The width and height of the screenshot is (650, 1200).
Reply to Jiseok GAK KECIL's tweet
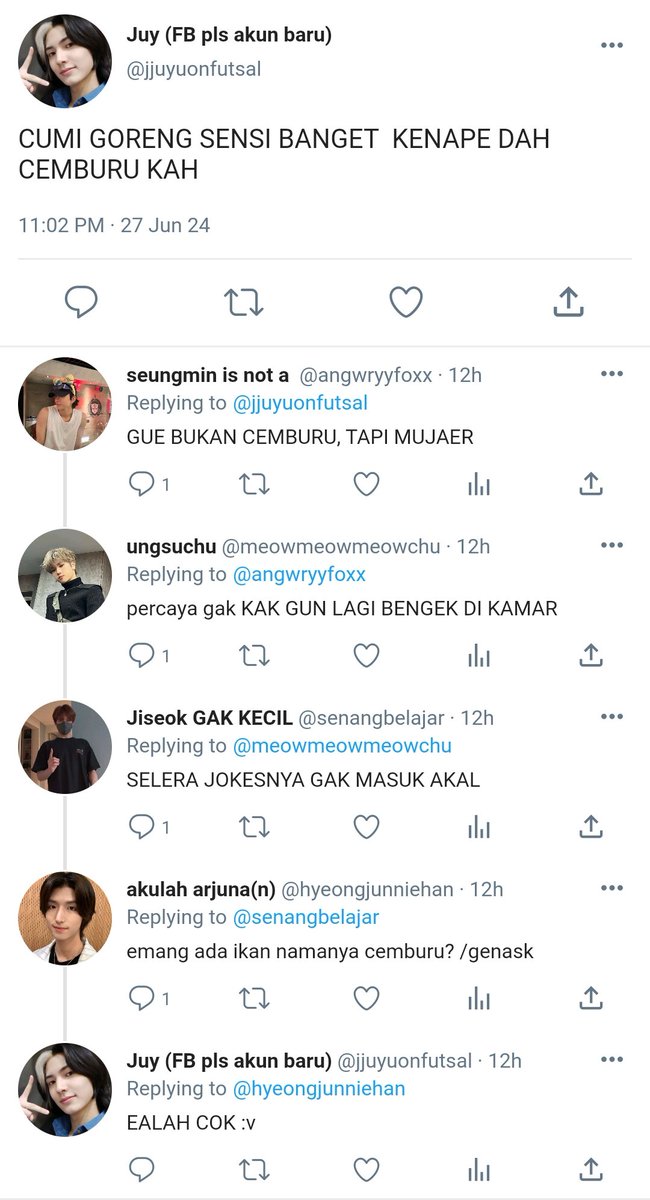(142, 827)
